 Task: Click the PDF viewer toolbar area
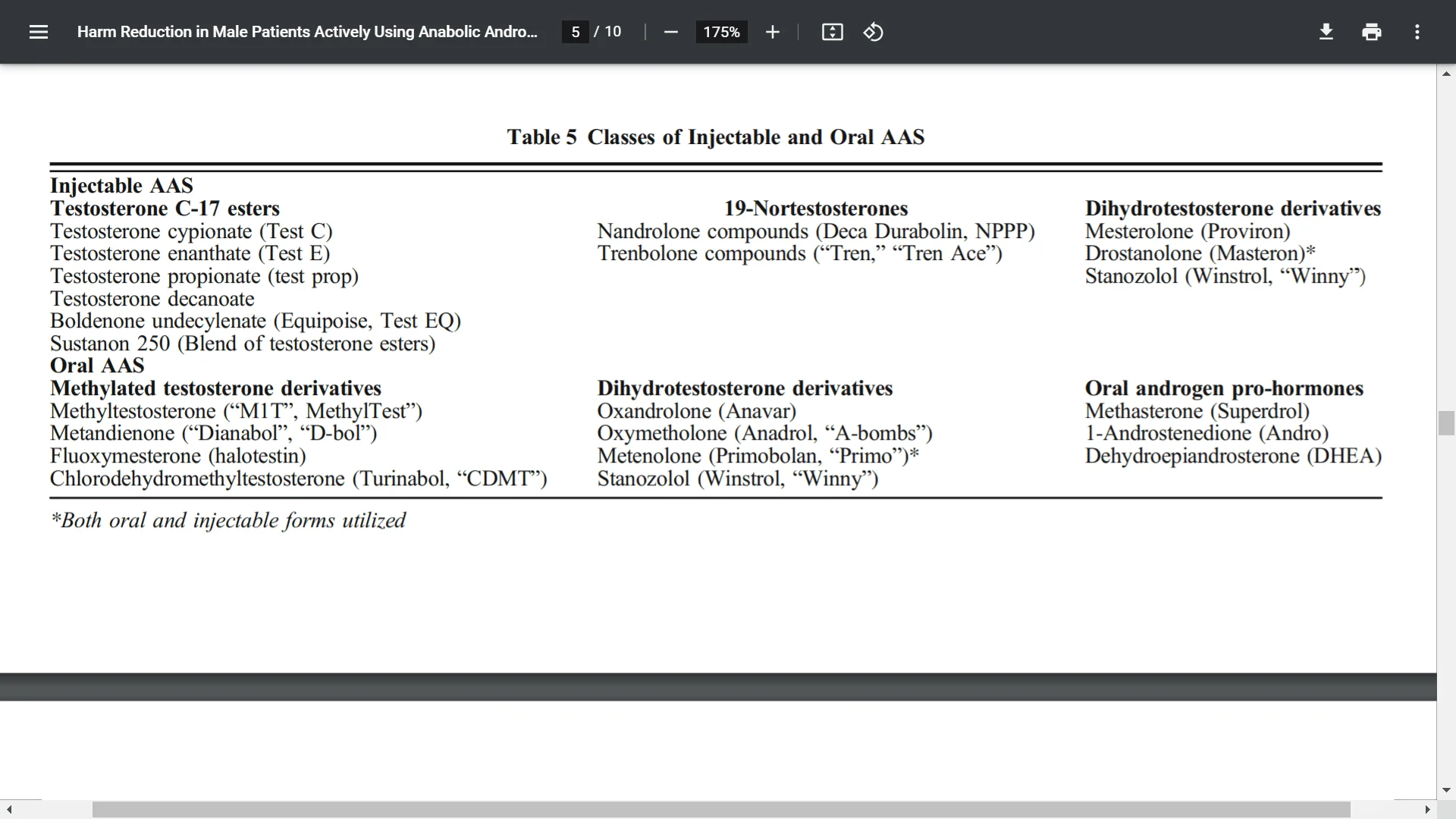(x=728, y=32)
